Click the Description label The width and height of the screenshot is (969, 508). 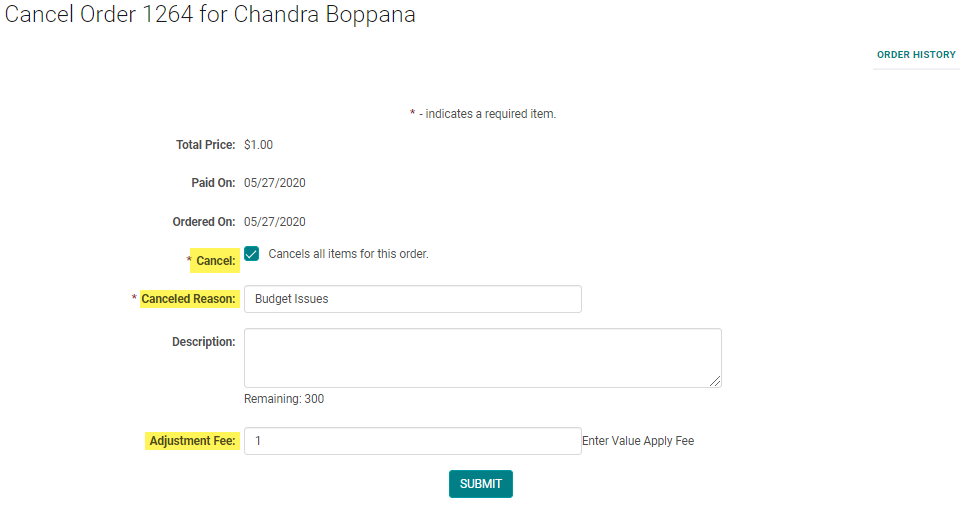click(203, 342)
